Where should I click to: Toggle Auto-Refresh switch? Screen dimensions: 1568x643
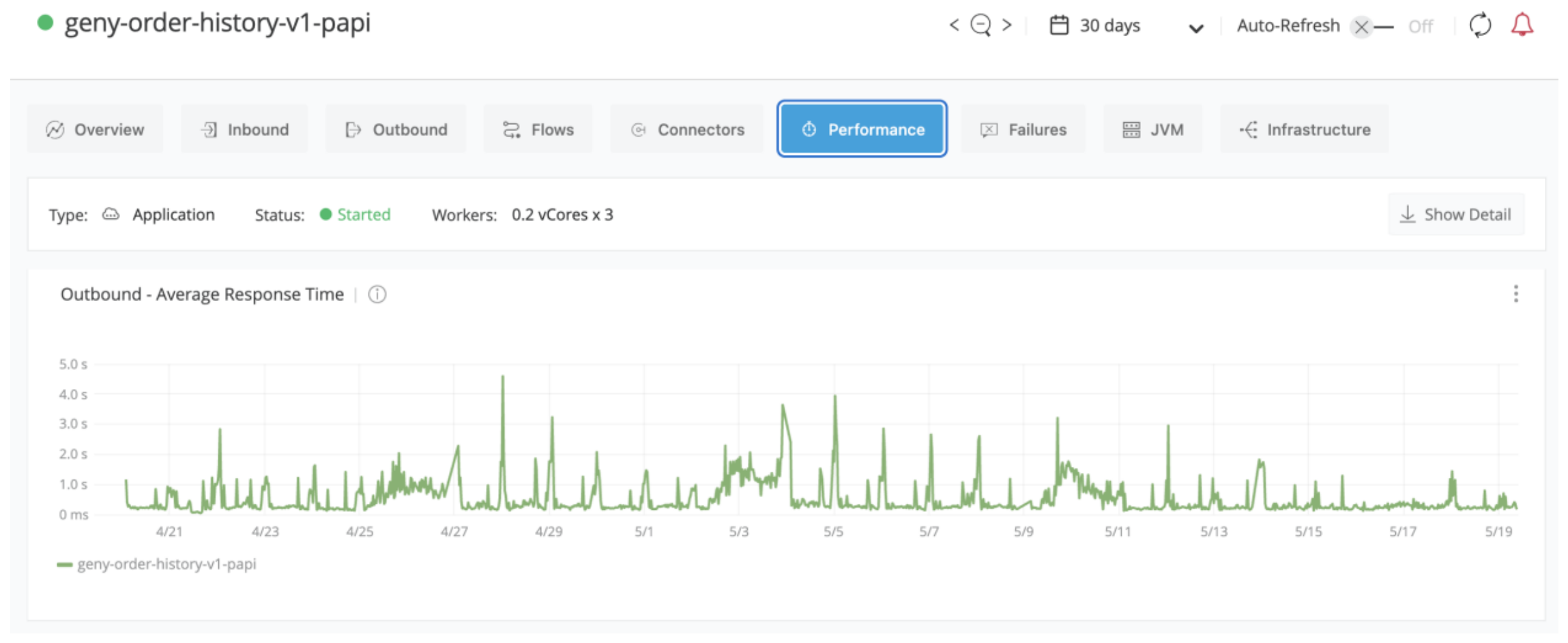point(1372,27)
